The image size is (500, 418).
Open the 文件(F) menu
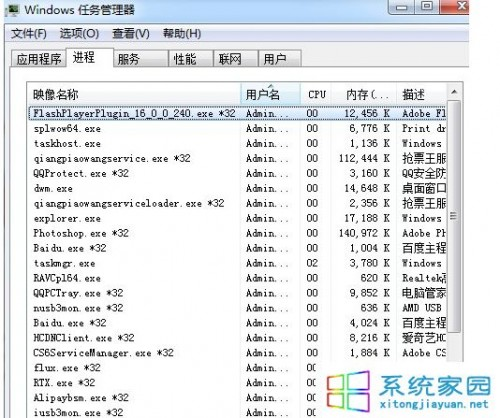coord(29,33)
